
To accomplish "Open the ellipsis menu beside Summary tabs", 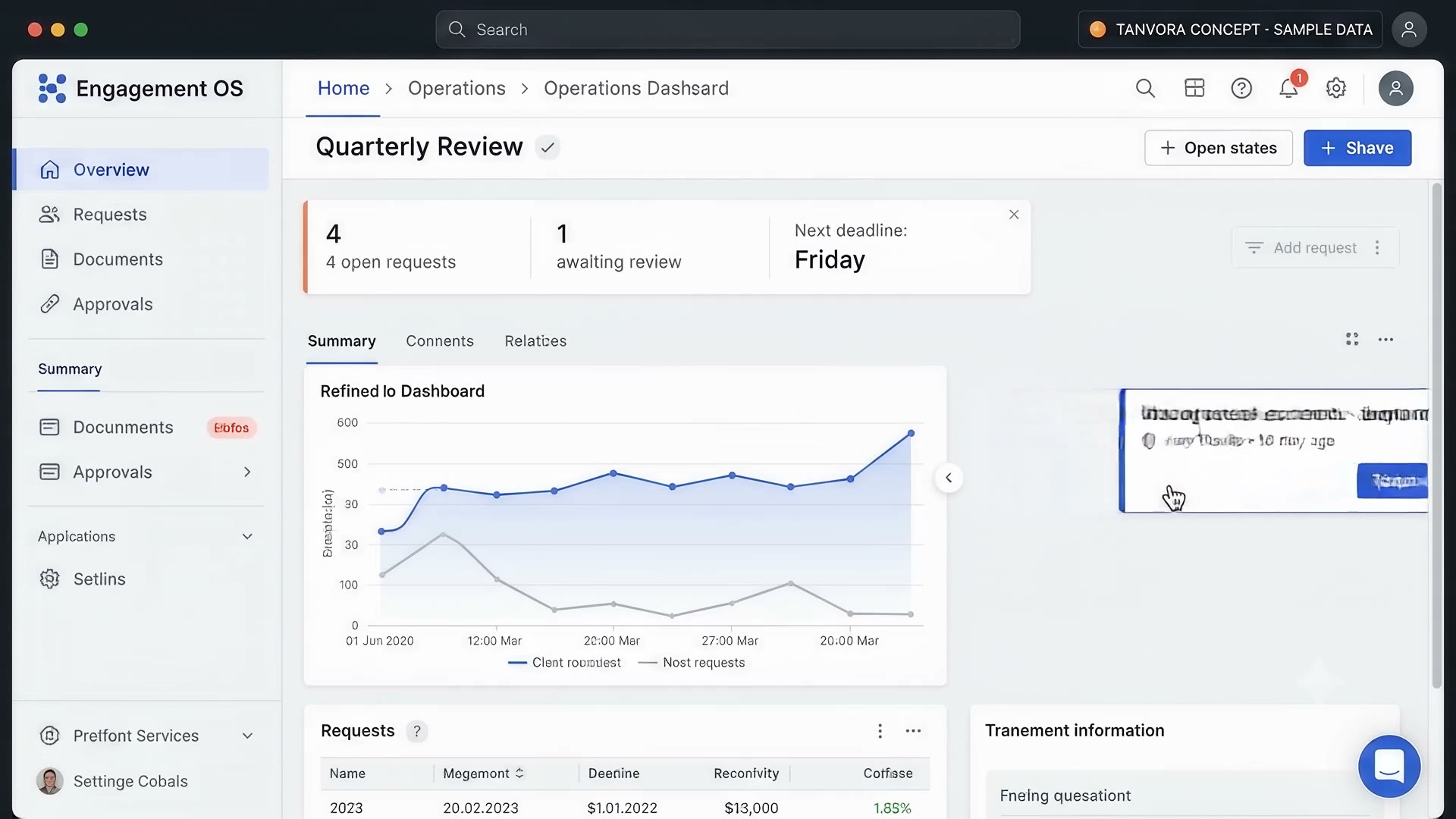I will pos(1385,339).
